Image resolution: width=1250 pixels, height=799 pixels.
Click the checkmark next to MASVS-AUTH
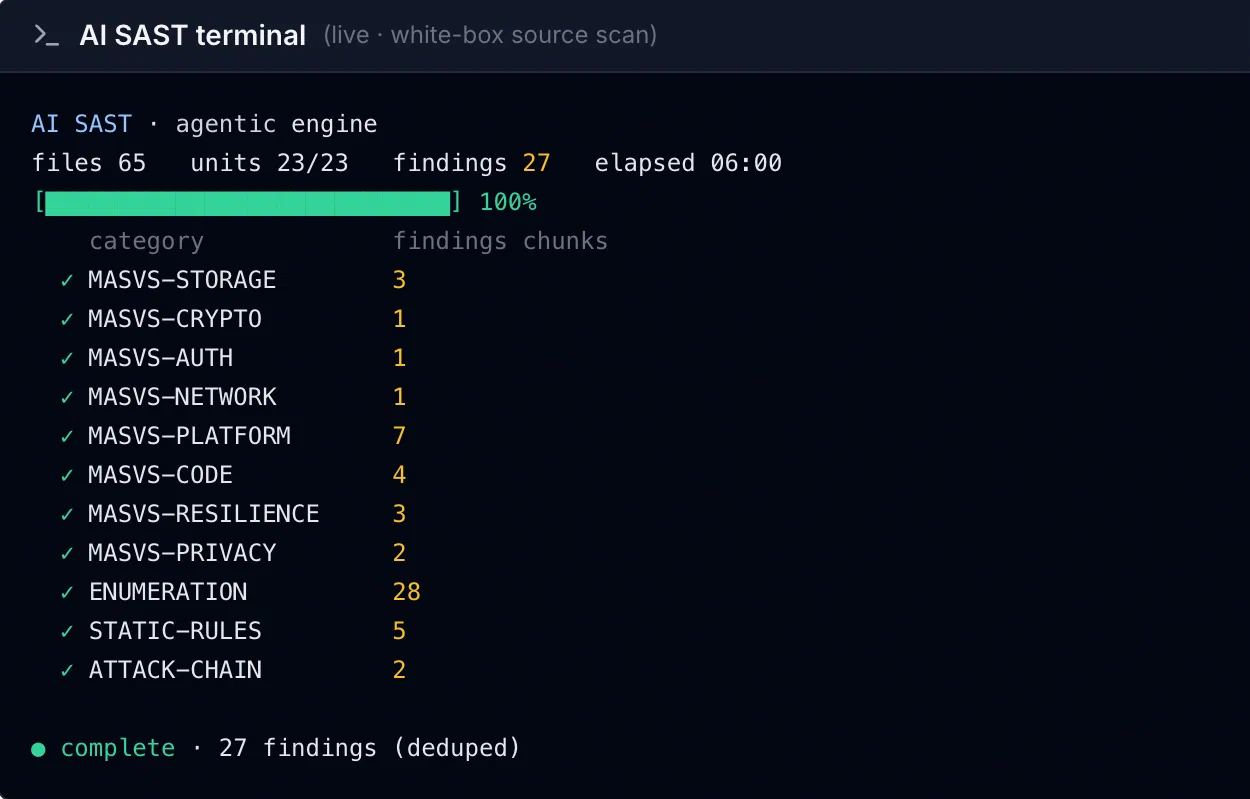pyautogui.click(x=67, y=359)
